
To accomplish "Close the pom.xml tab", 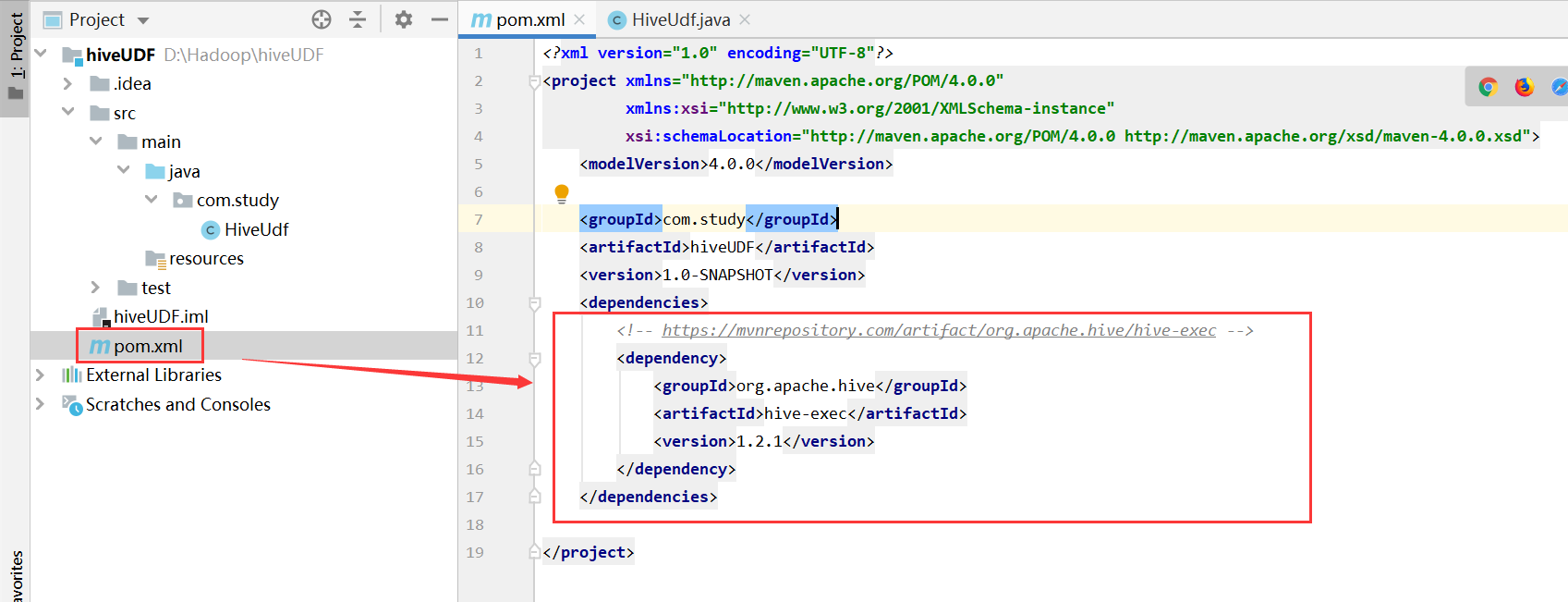I will pyautogui.click(x=579, y=19).
